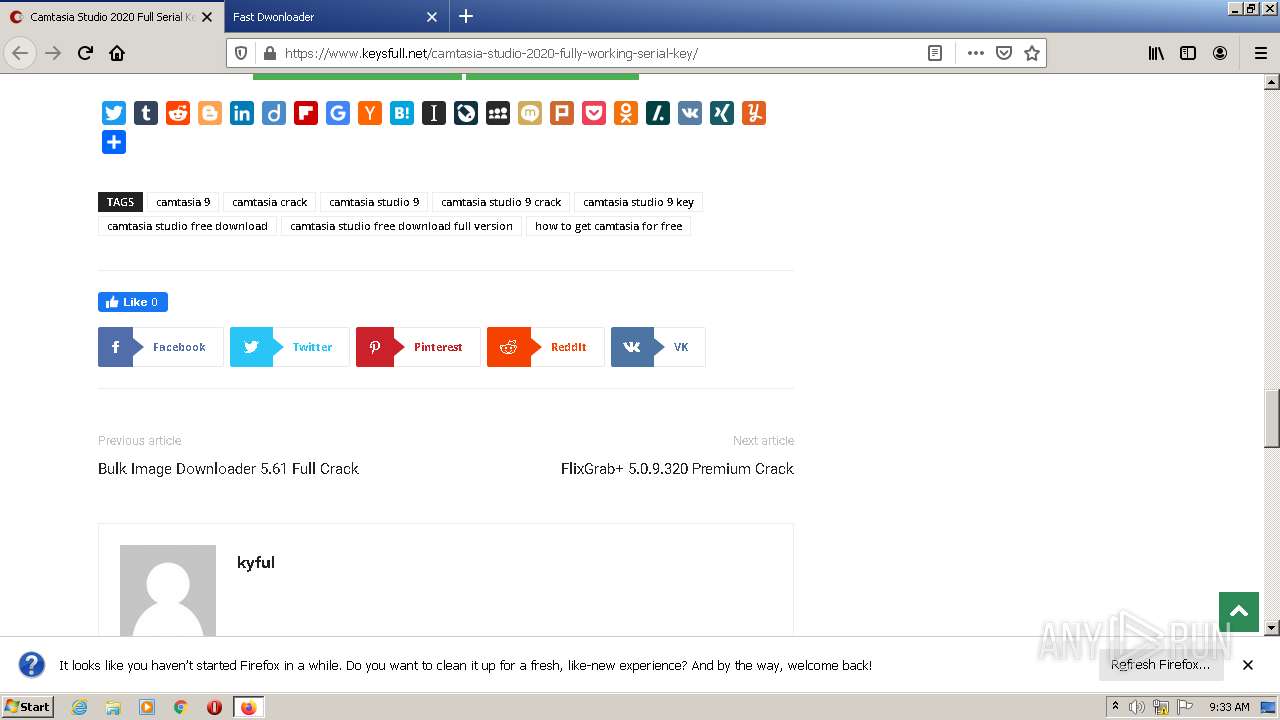Share via the LinkedIn icon

pyautogui.click(x=242, y=113)
